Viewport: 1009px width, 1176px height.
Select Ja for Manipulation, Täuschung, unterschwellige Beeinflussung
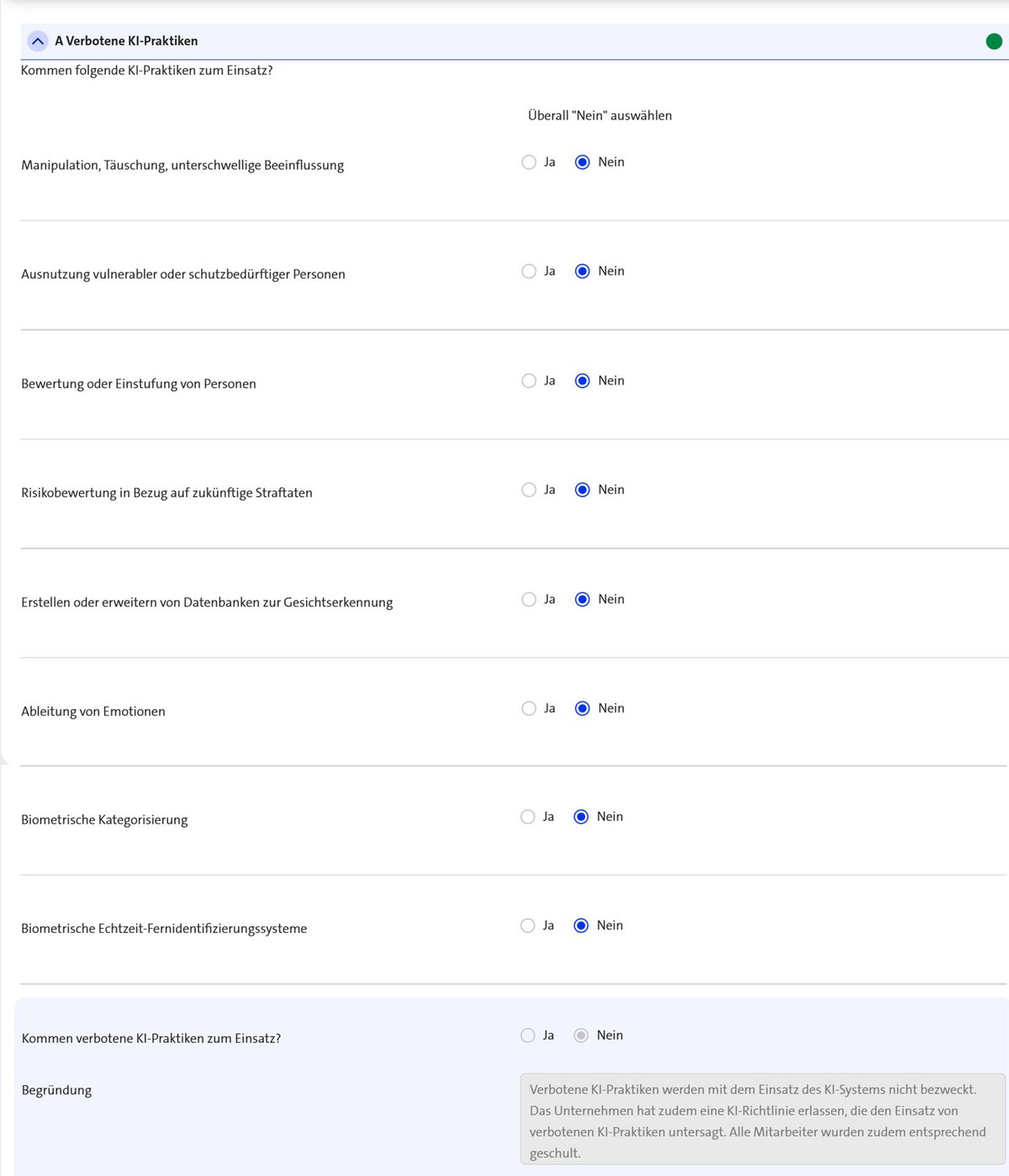(529, 162)
